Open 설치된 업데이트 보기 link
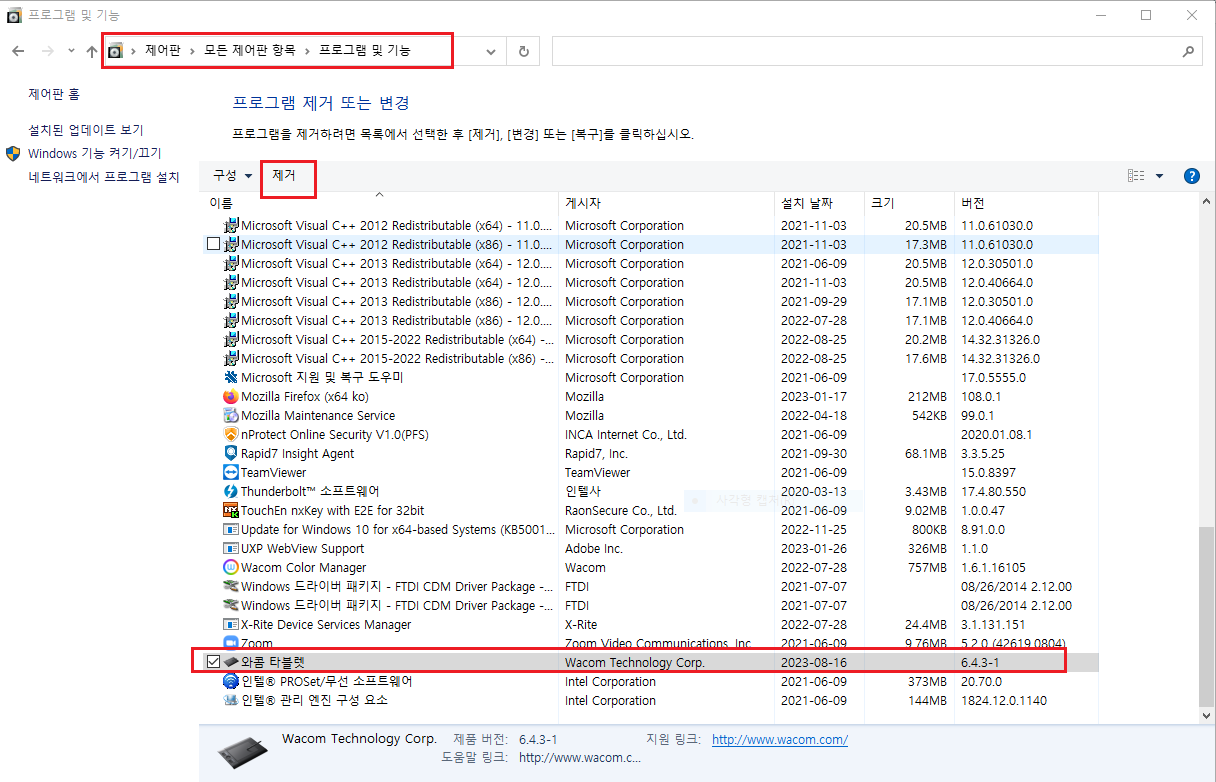The height and width of the screenshot is (782, 1216). click(x=86, y=130)
